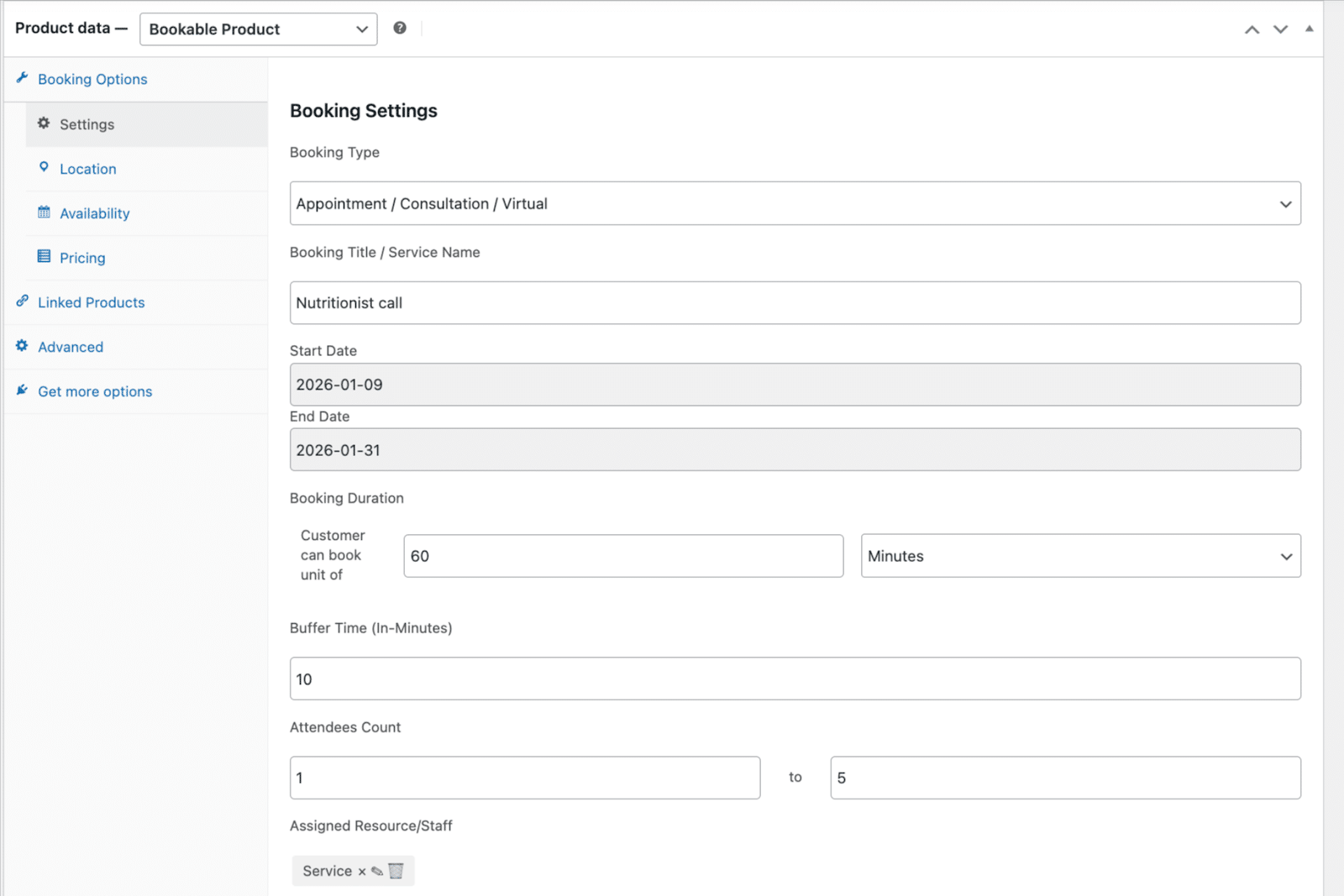
Task: Click the Service resource tag label
Action: coord(328,871)
